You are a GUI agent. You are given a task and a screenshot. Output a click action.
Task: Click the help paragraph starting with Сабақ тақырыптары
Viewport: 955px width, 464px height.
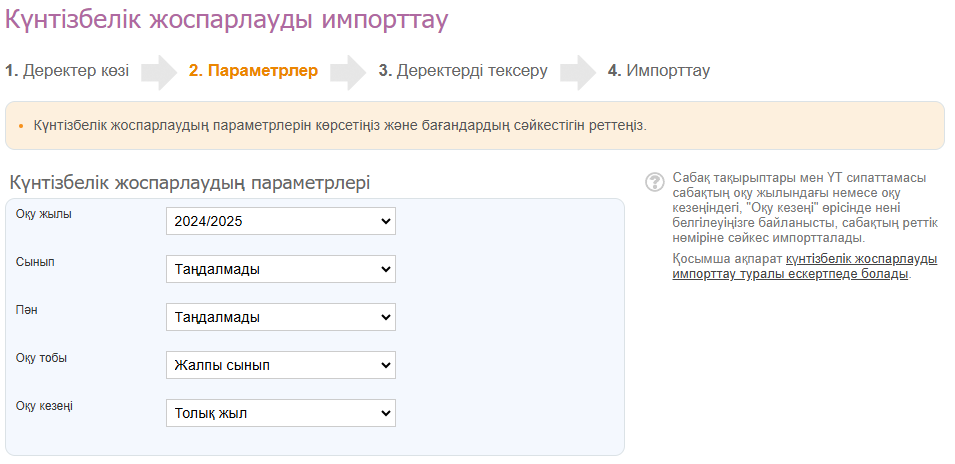(805, 208)
